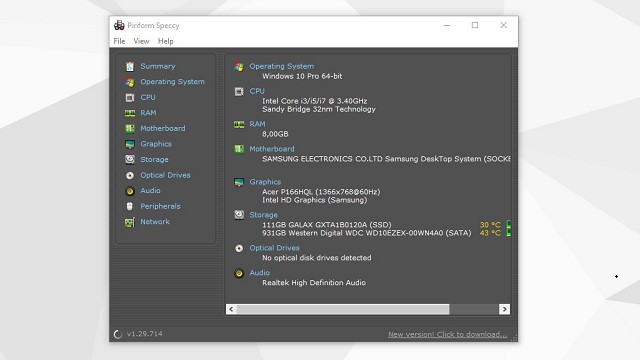Go to Operating System section in sidebar

point(172,82)
